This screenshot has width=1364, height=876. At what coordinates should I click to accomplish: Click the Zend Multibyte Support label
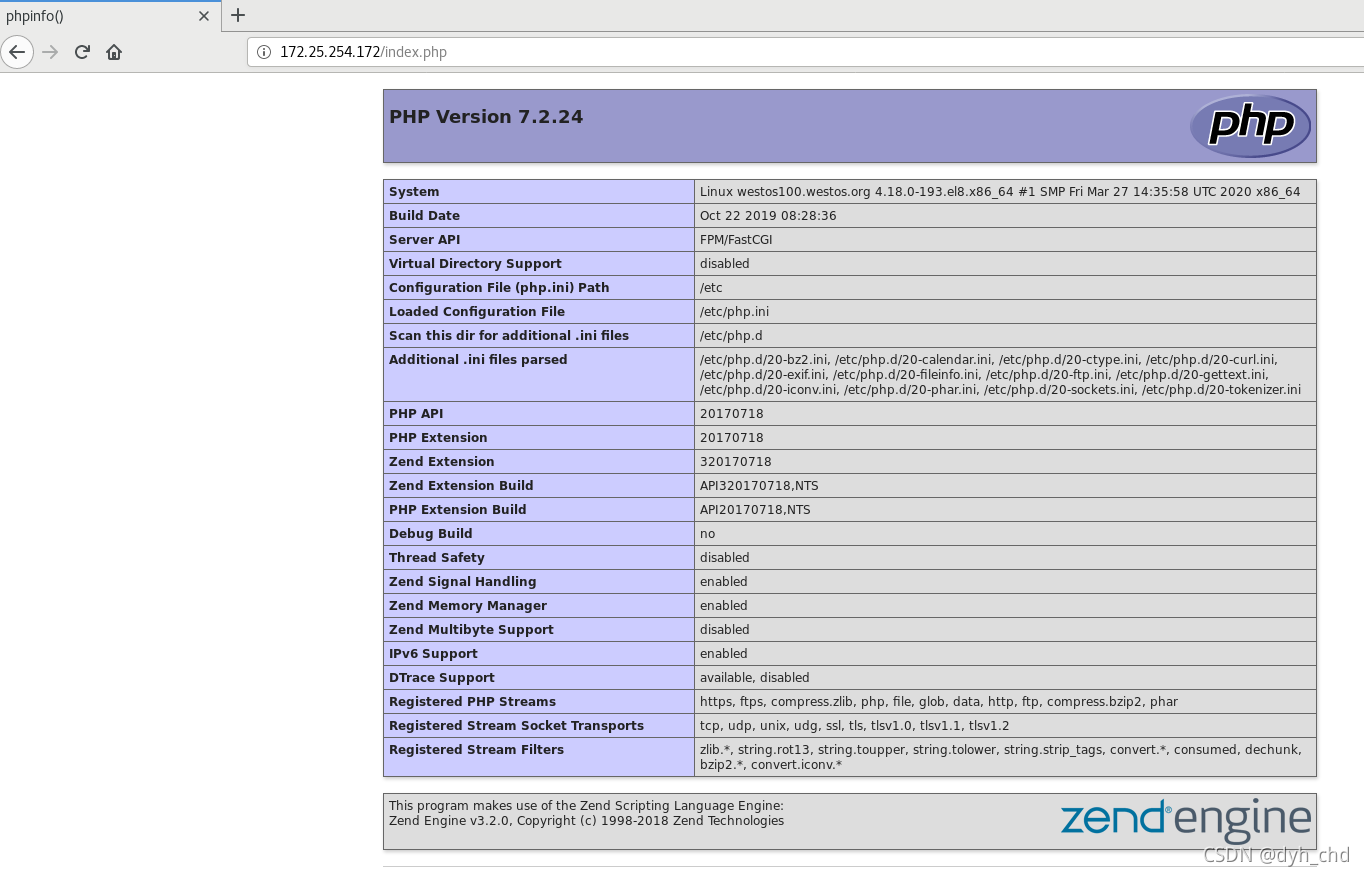(471, 630)
